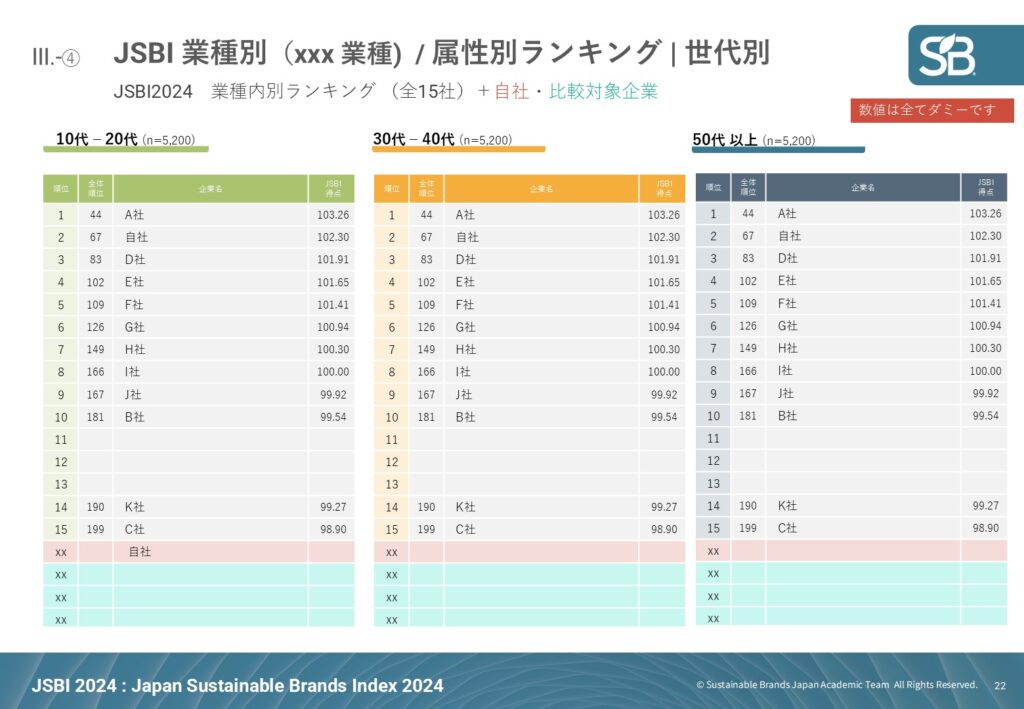Click the 企業名 header of the green table
1024x709 pixels.
point(210,189)
